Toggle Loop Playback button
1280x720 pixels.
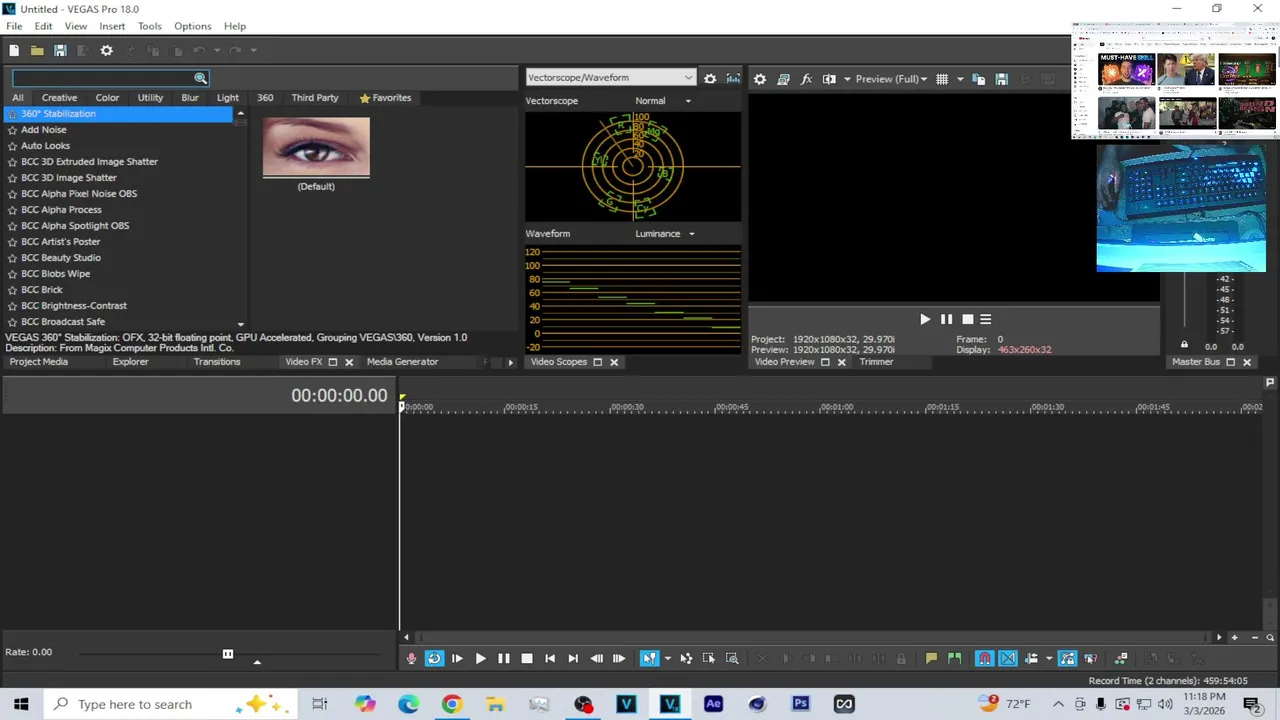point(434,658)
